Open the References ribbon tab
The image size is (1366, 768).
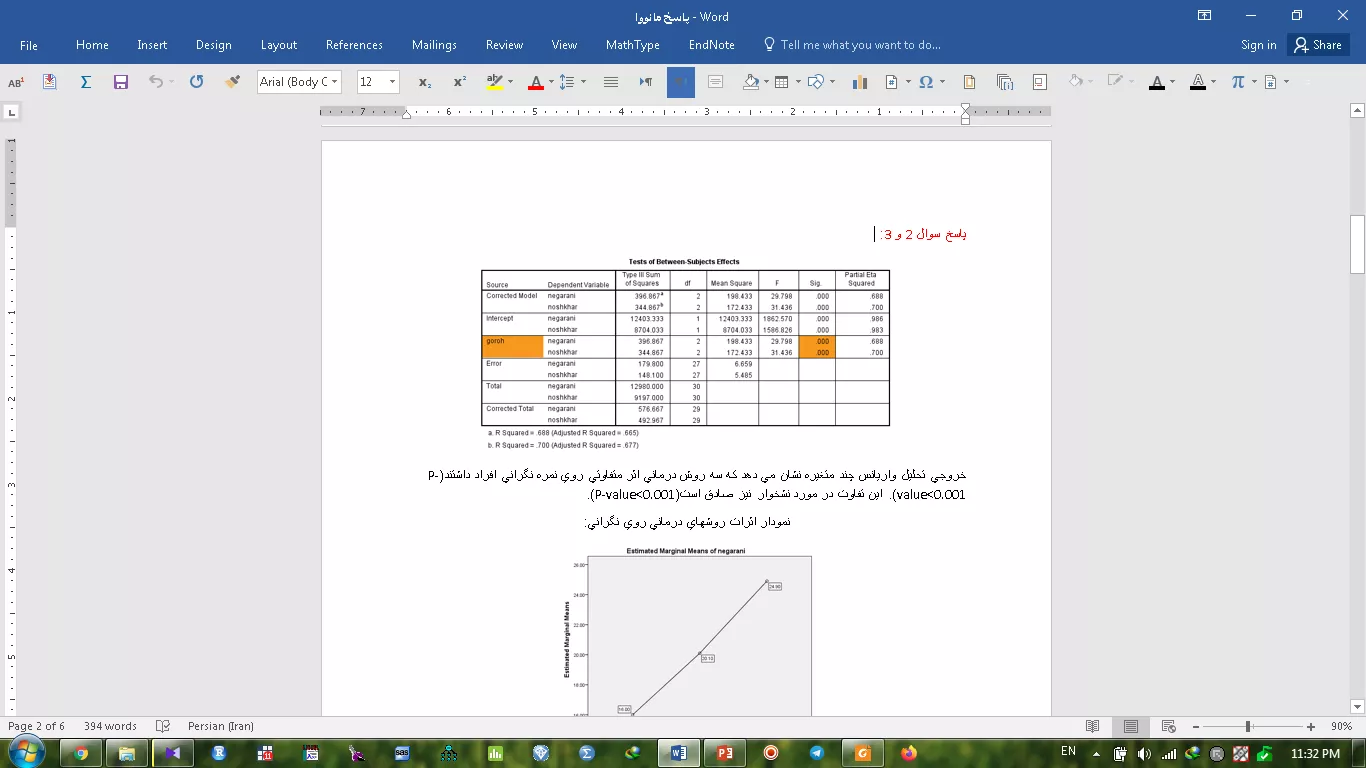354,45
